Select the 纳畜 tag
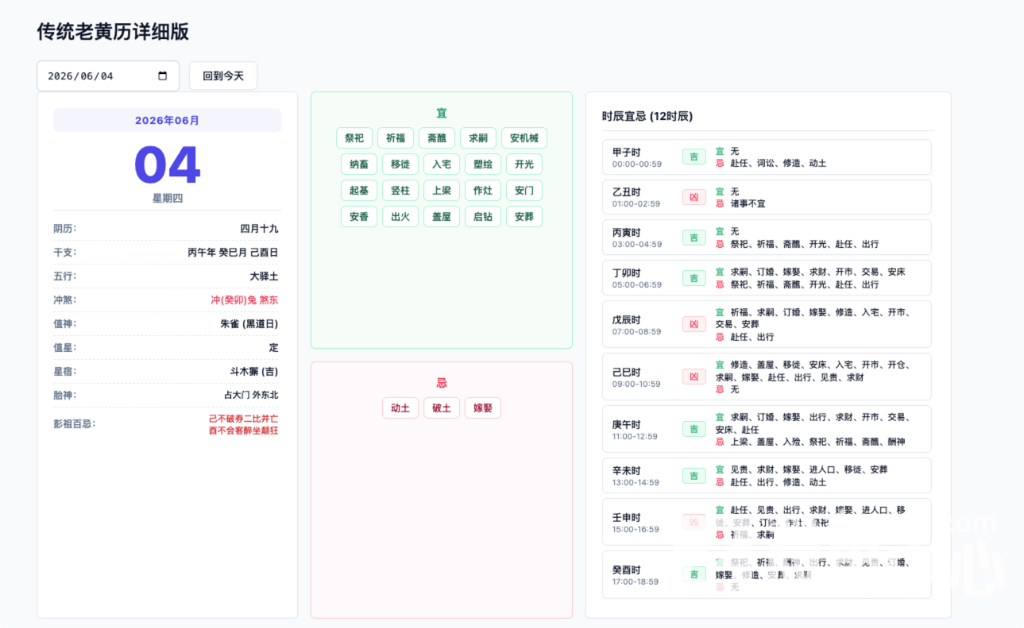The image size is (1024, 628). point(359,164)
